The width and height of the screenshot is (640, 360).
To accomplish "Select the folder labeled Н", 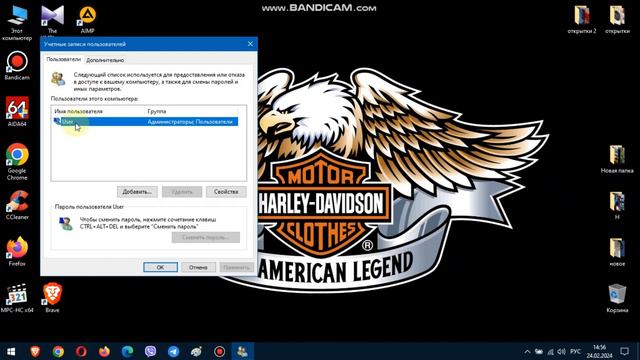I will 617,206.
